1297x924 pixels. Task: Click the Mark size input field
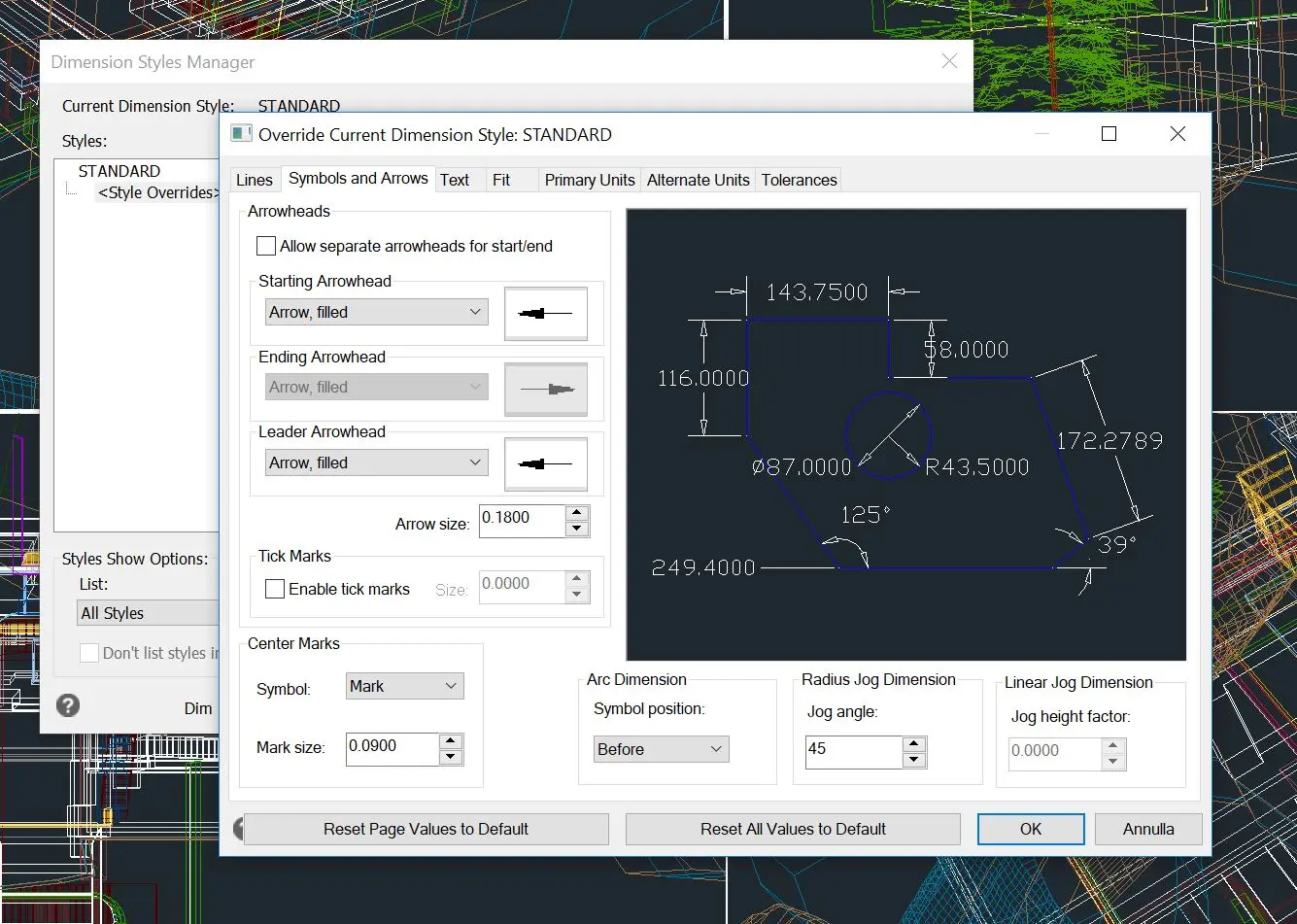point(393,749)
